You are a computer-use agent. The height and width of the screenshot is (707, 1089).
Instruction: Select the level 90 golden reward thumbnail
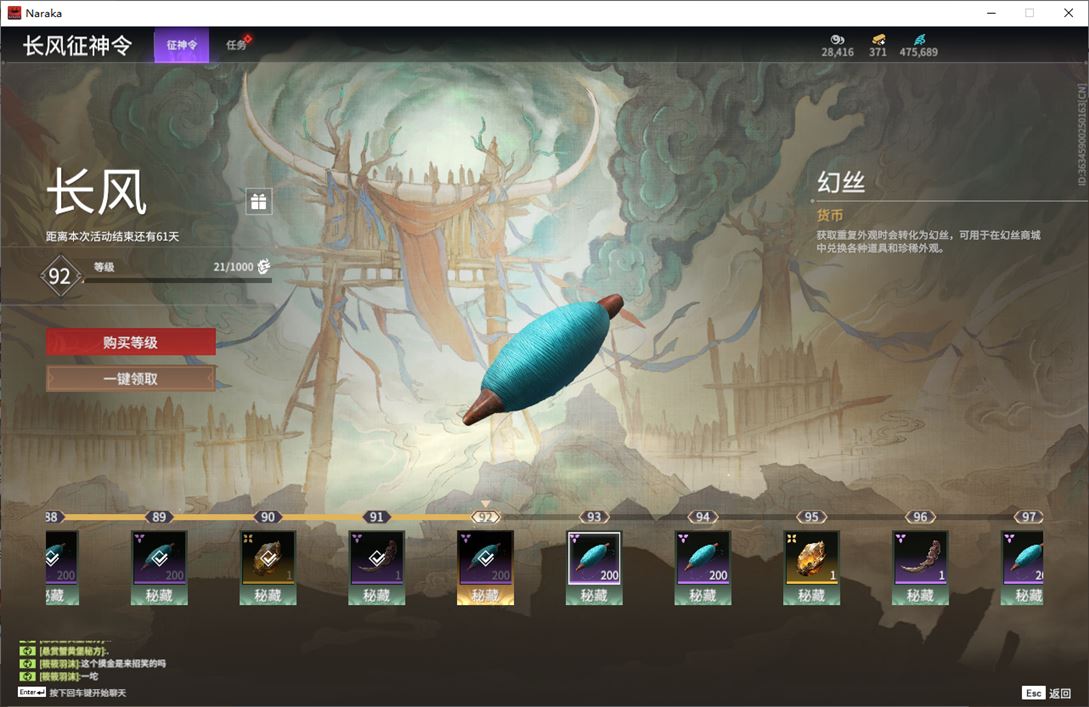click(267, 558)
